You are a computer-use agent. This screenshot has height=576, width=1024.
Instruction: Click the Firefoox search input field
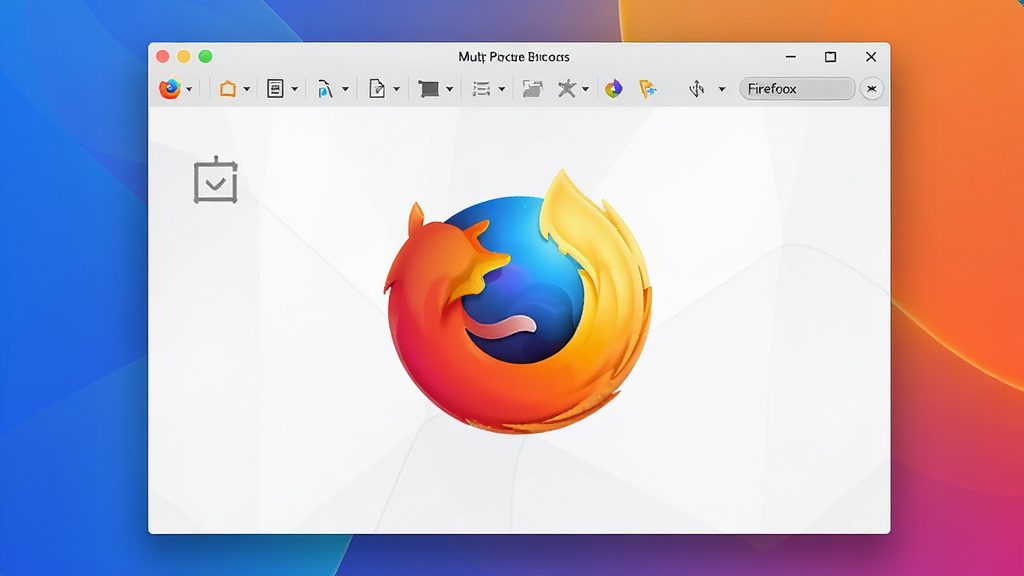[x=797, y=89]
